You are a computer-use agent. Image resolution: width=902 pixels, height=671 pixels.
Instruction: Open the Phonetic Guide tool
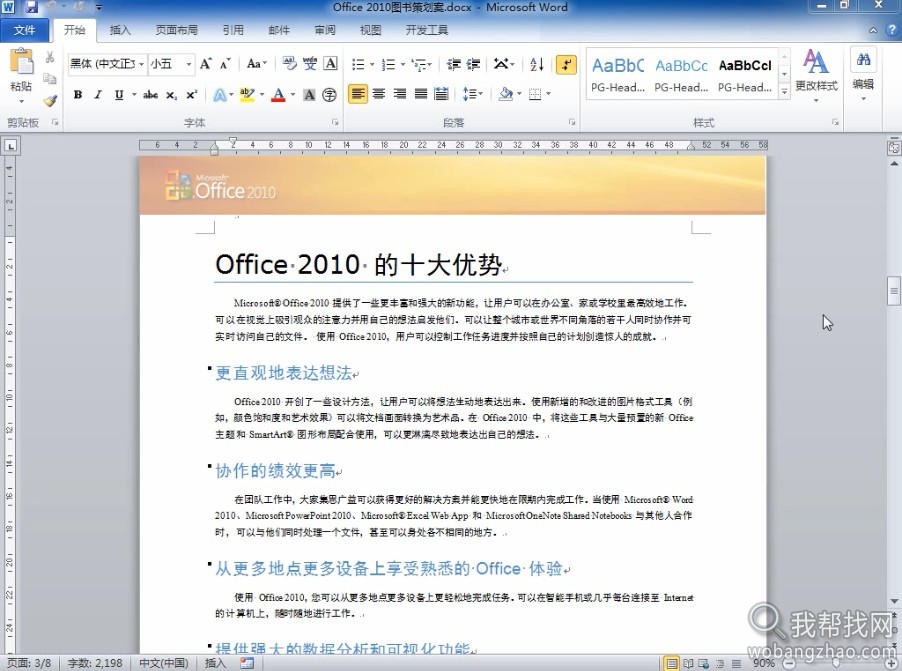point(310,63)
